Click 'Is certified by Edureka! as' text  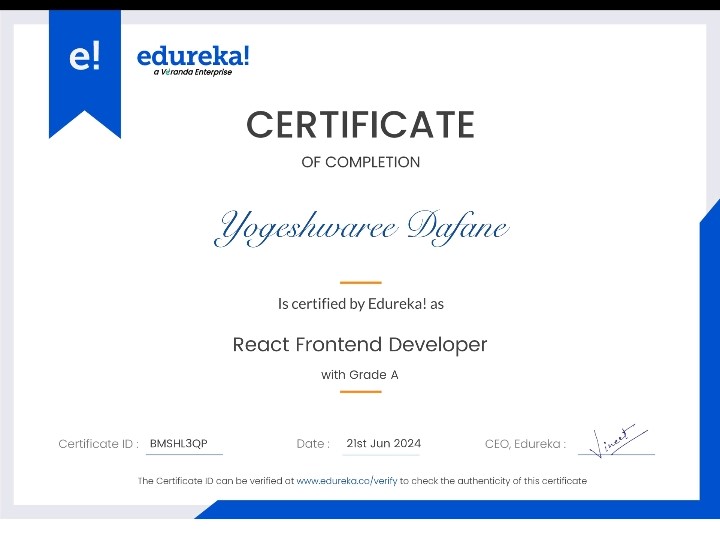point(360,304)
